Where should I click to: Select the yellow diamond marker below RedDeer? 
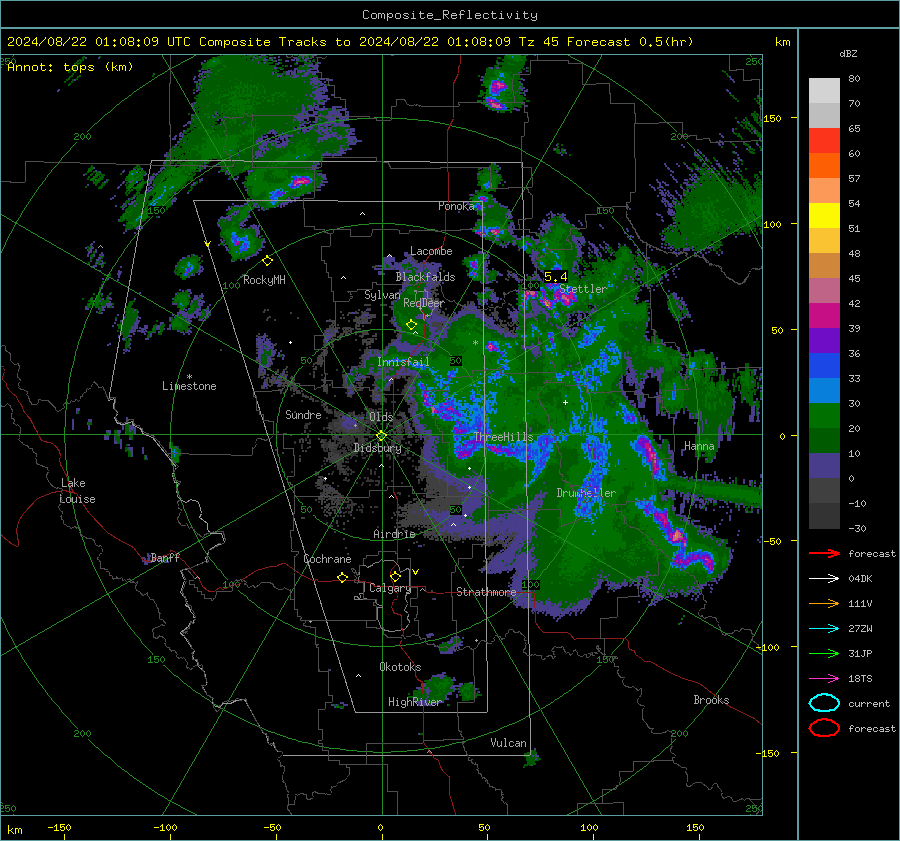tap(412, 325)
